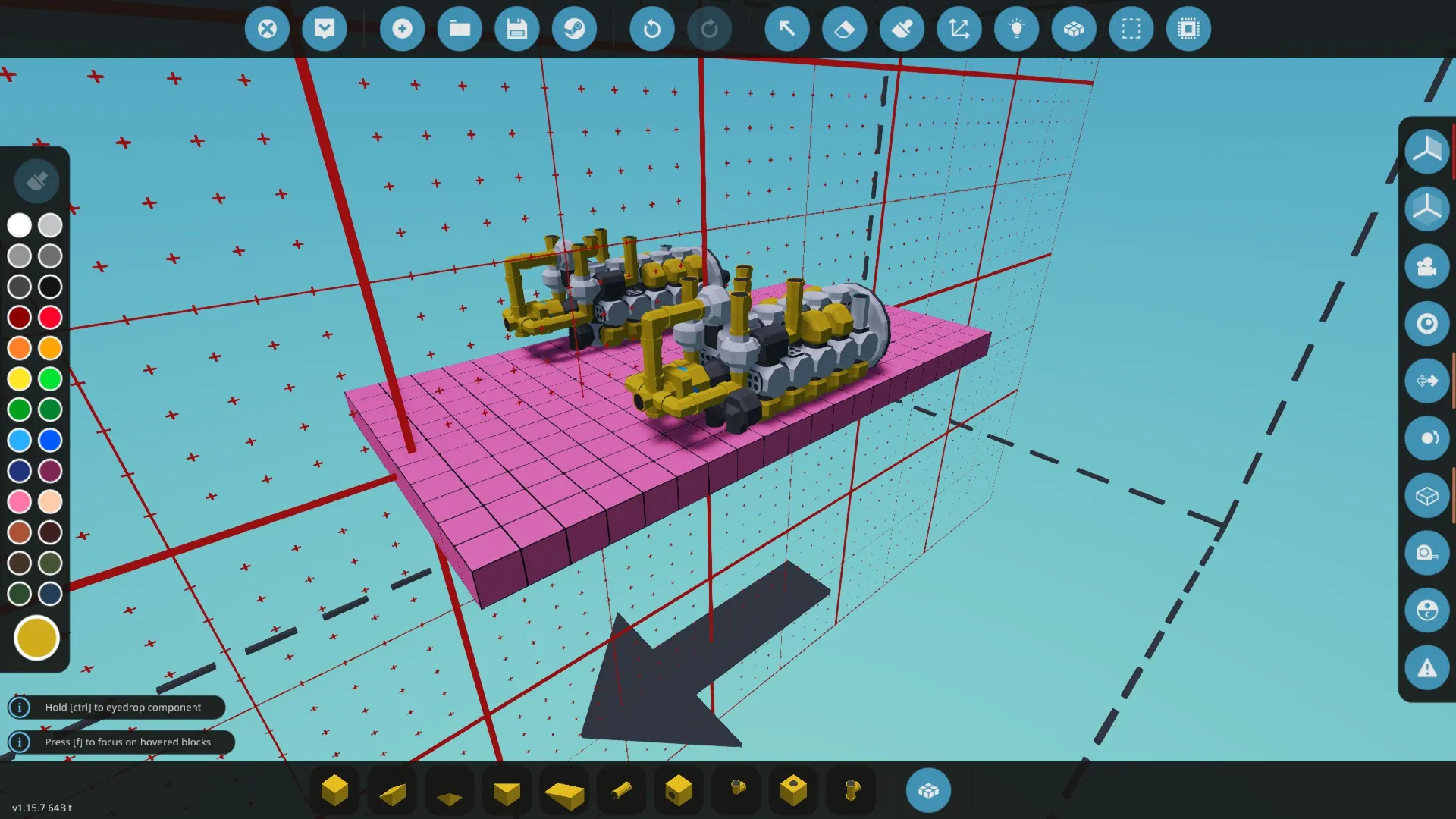Select the eraser delete tool
Image resolution: width=1456 pixels, height=819 pixels.
[844, 29]
